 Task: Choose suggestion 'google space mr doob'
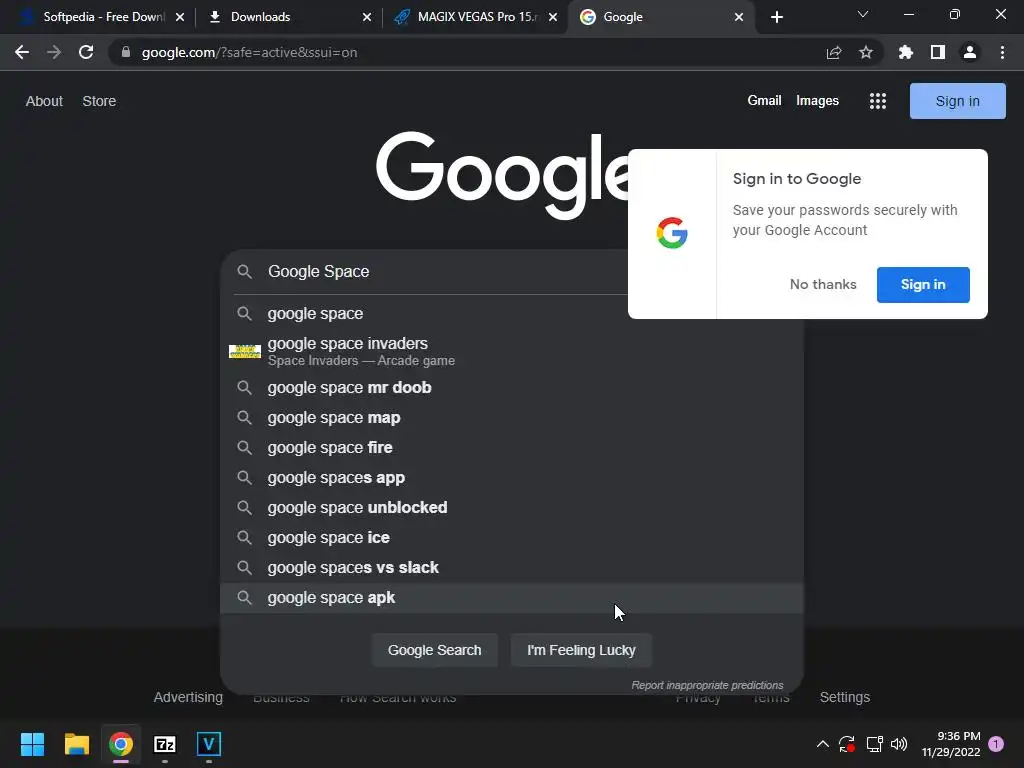(511, 388)
